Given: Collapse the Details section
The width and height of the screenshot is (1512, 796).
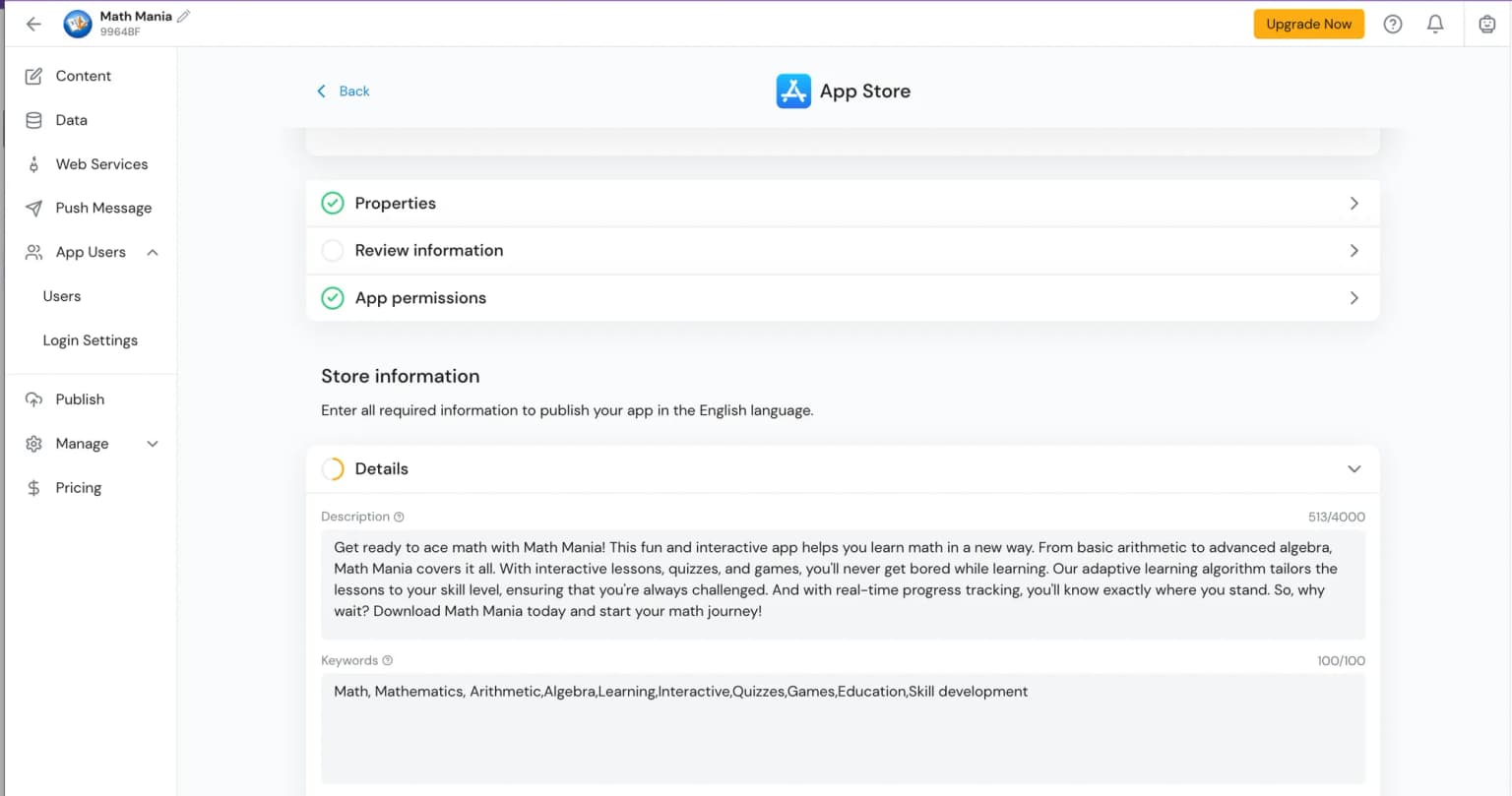Looking at the screenshot, I should [1354, 469].
